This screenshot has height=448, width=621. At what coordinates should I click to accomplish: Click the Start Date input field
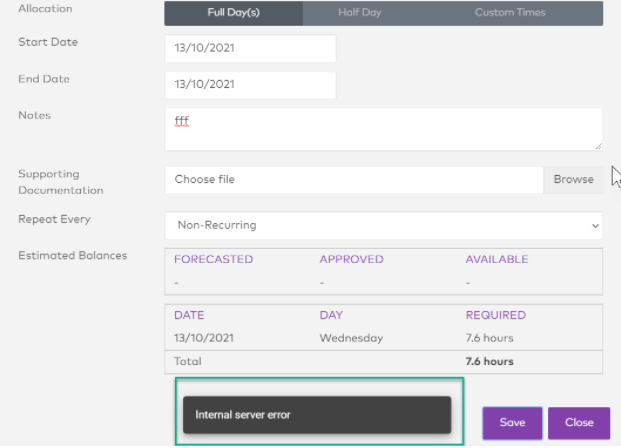250,48
